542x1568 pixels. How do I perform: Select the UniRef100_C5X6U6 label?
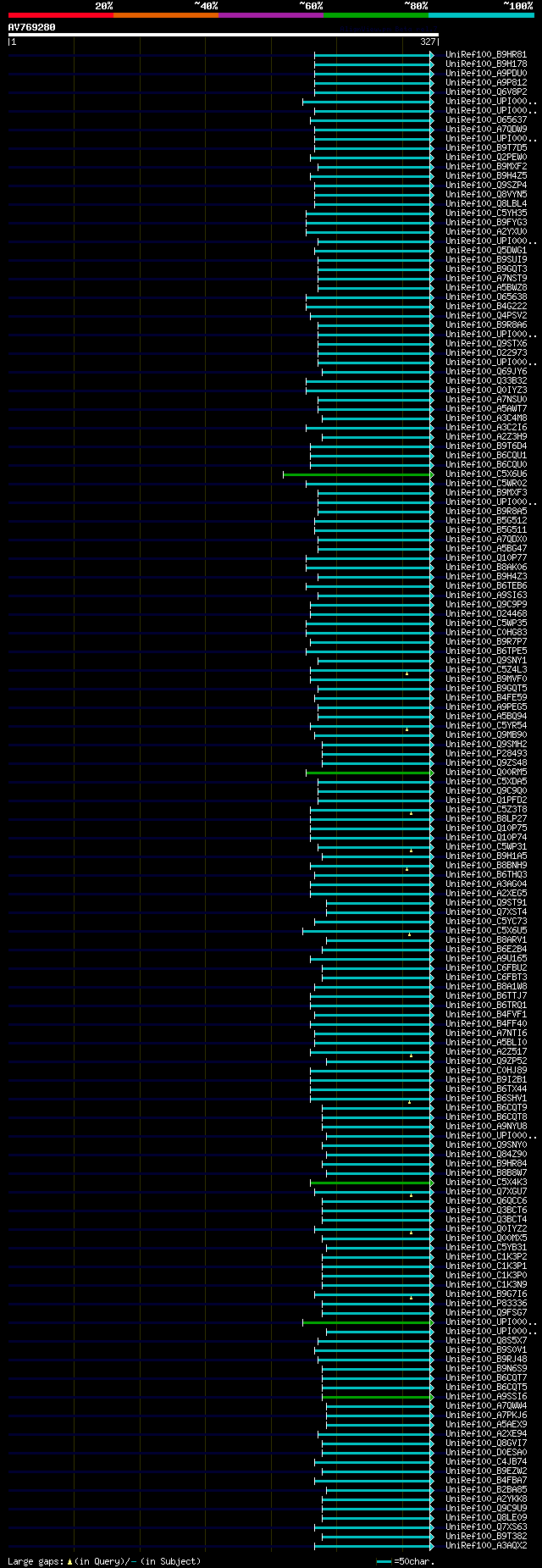click(x=486, y=474)
